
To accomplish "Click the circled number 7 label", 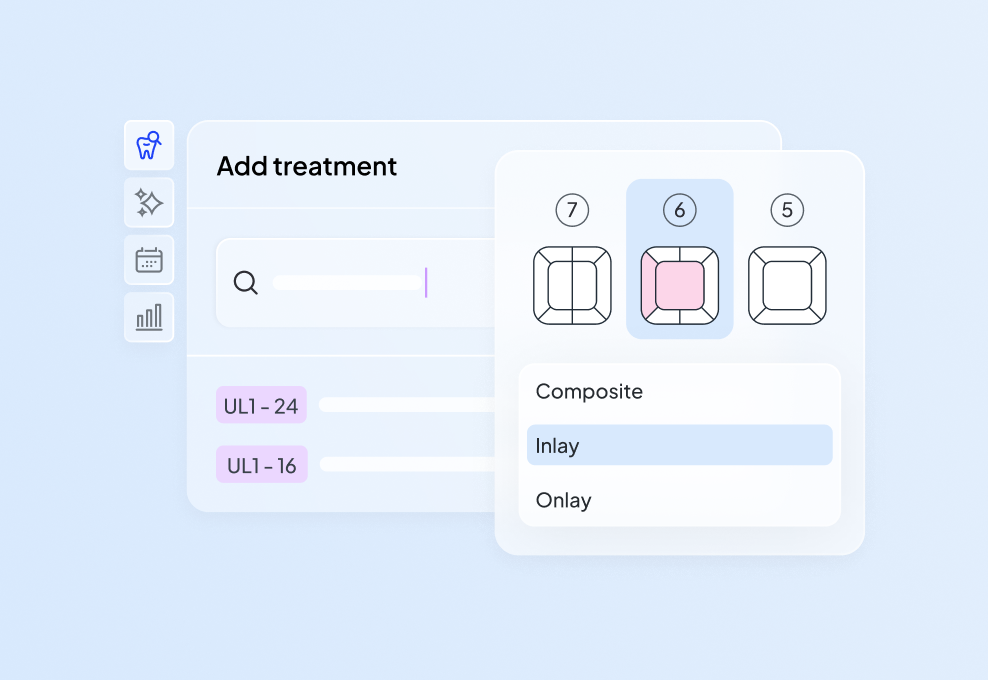I will [x=572, y=210].
